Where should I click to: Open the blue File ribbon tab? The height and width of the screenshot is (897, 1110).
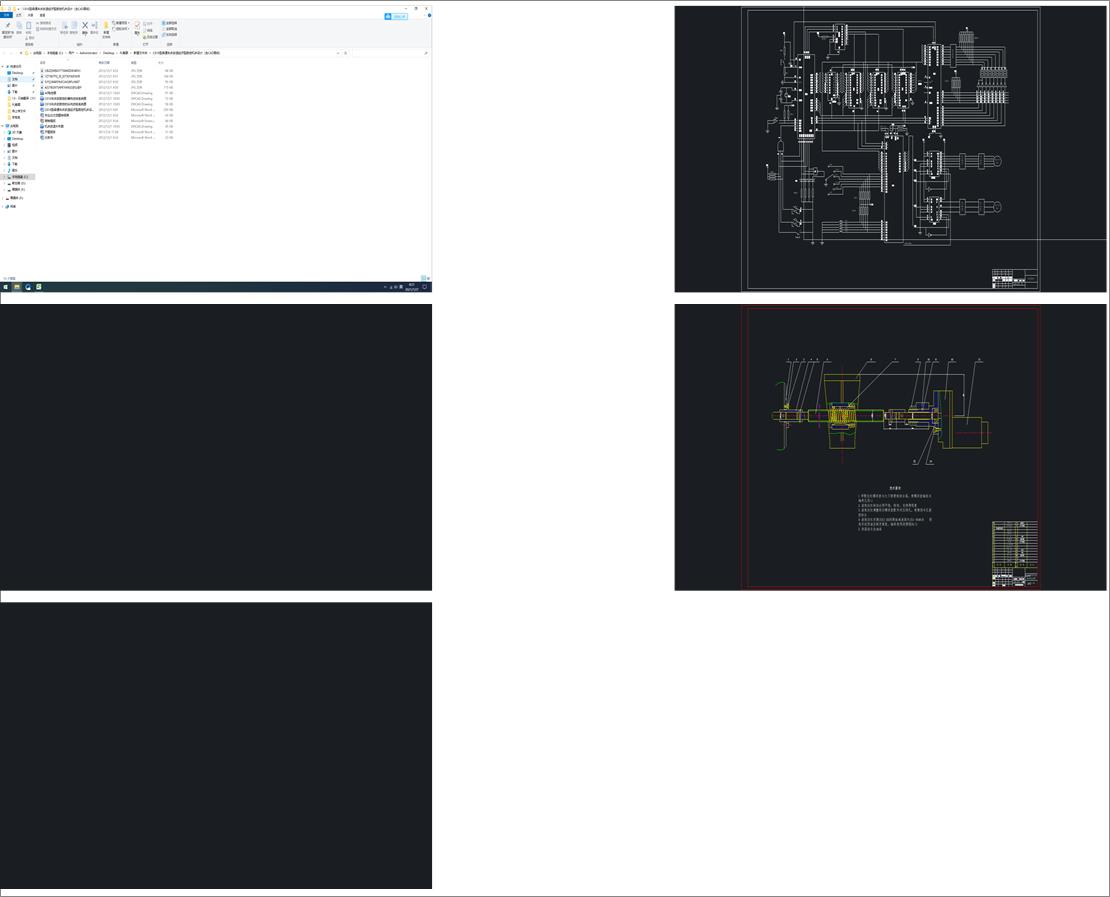pos(7,15)
